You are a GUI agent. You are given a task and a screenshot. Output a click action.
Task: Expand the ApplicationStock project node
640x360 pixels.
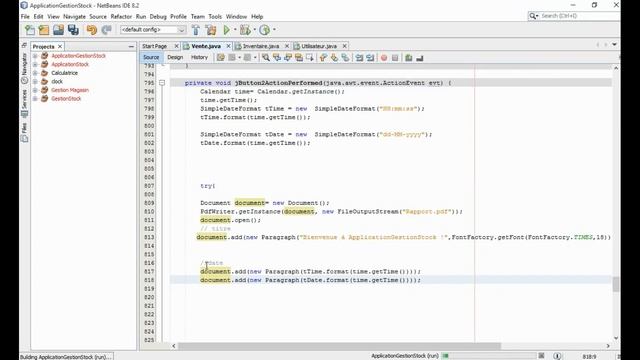pos(35,64)
